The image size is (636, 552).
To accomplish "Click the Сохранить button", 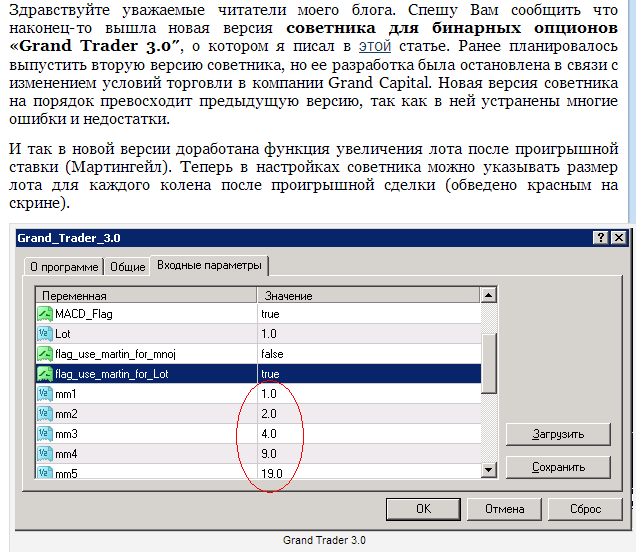I will [x=558, y=467].
